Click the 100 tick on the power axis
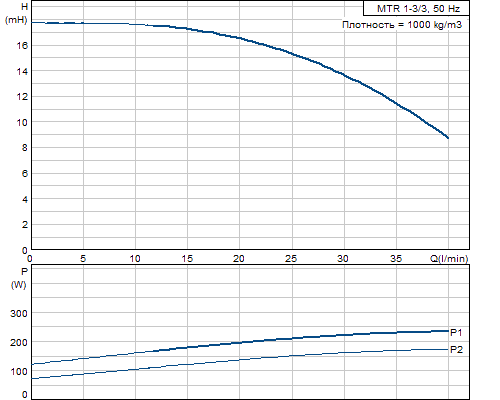Screen dimensions: 500x400 click(19, 371)
